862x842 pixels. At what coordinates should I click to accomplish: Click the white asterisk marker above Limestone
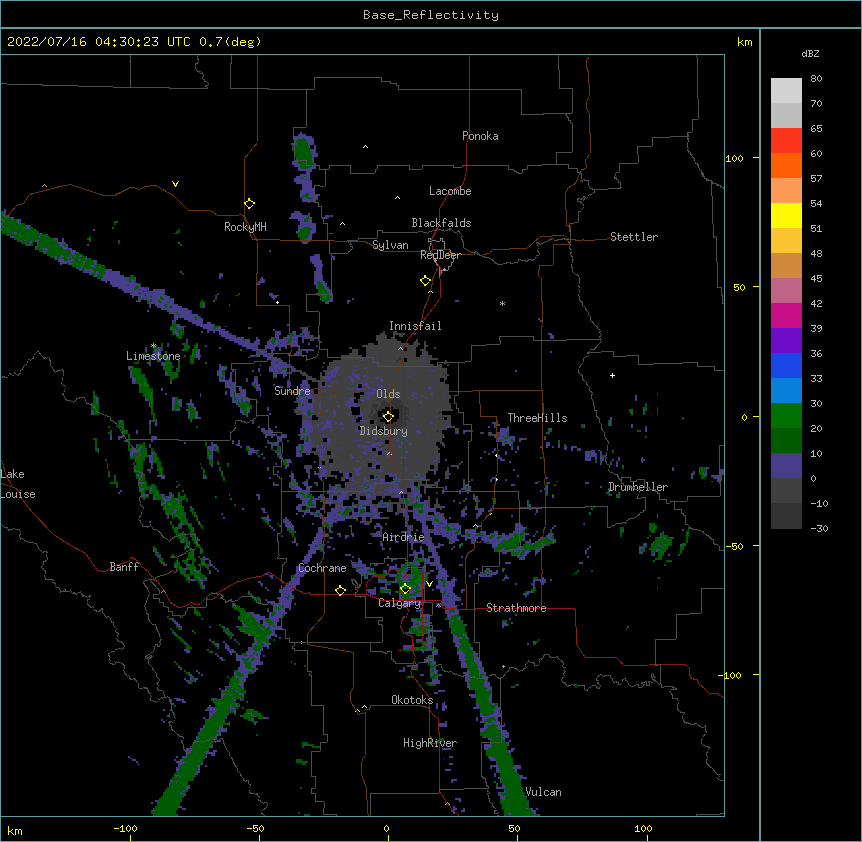click(x=153, y=346)
